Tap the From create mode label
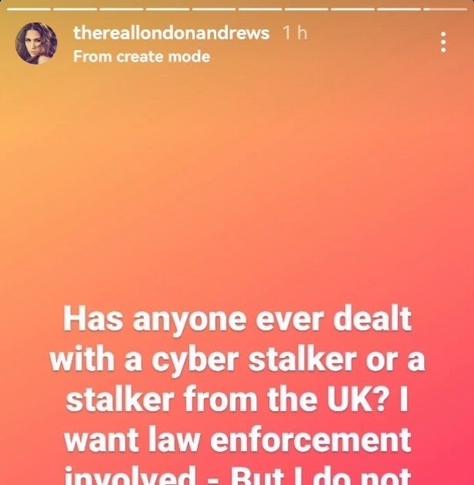 click(142, 57)
